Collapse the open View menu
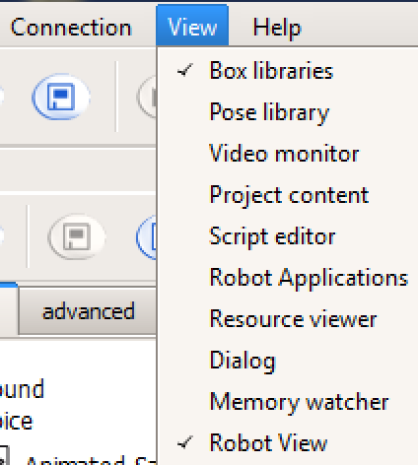The width and height of the screenshot is (418, 465). coord(192,26)
